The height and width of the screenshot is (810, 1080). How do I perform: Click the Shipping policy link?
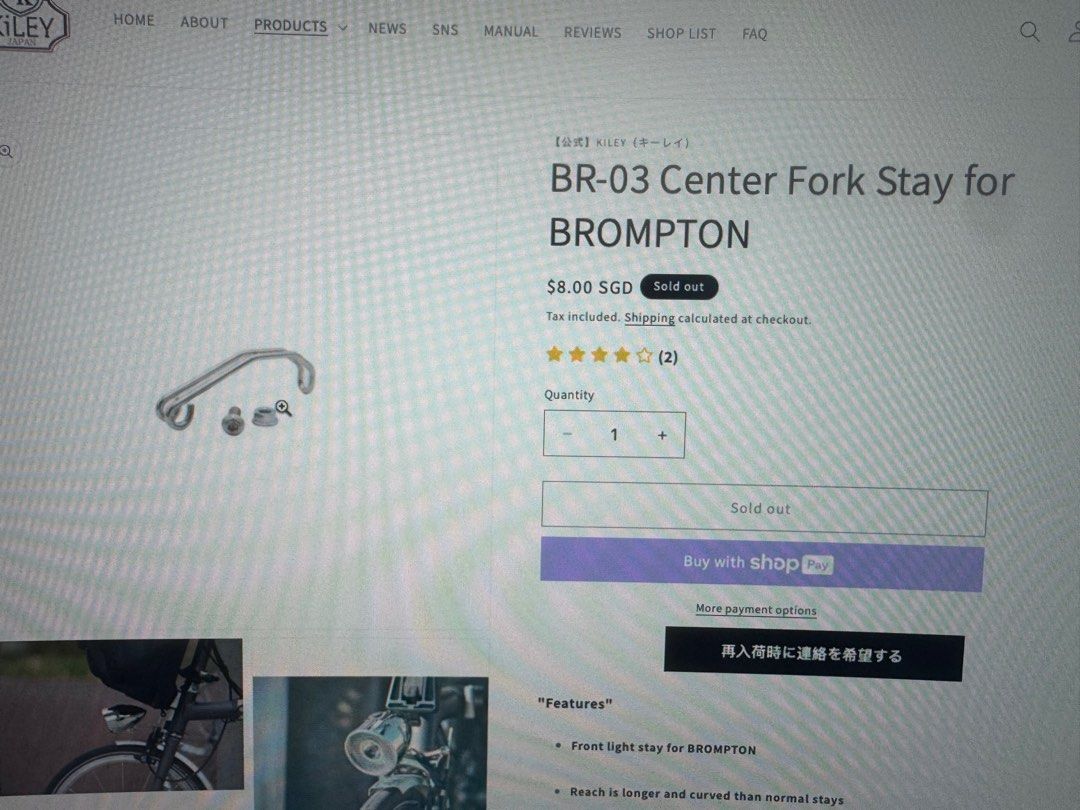(x=649, y=318)
